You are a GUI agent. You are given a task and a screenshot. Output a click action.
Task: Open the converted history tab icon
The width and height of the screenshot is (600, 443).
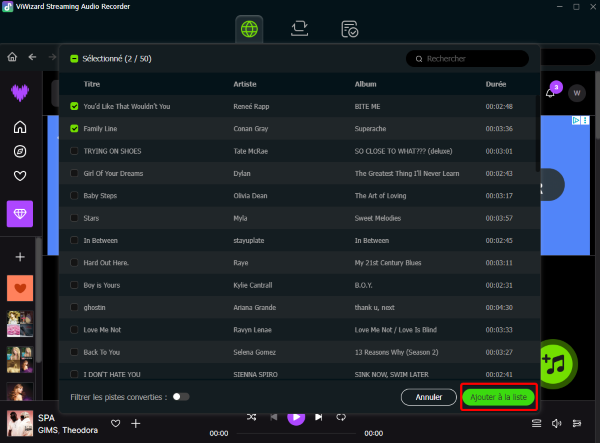(349, 29)
